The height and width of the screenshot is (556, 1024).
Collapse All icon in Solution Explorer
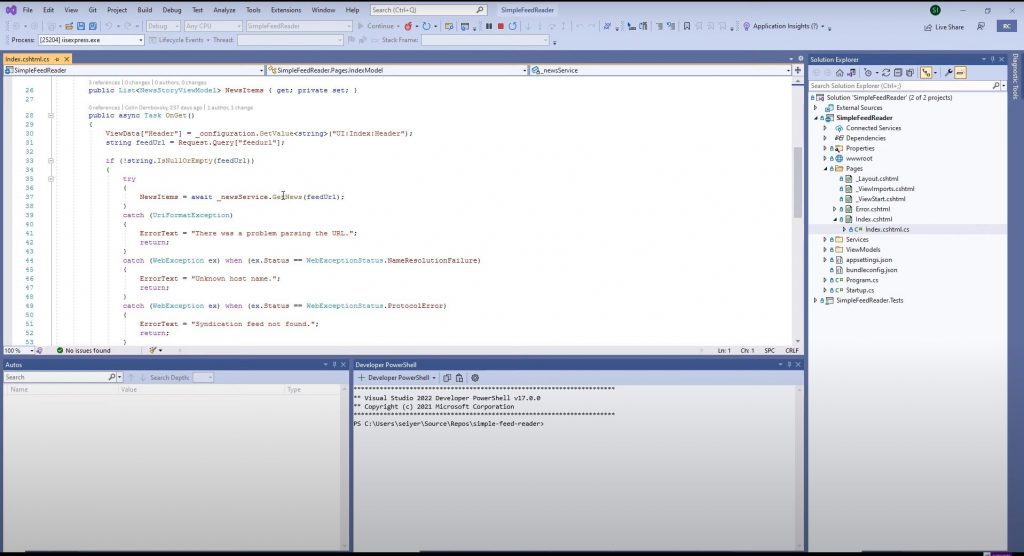click(x=898, y=73)
